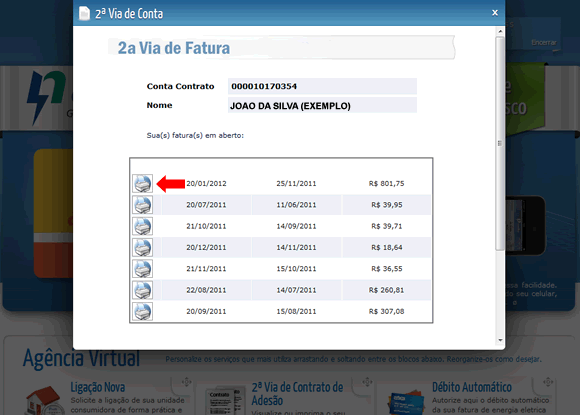580x415 pixels.
Task: Open 2ª Via de Contrato de Adesão block
Action: (x=297, y=394)
